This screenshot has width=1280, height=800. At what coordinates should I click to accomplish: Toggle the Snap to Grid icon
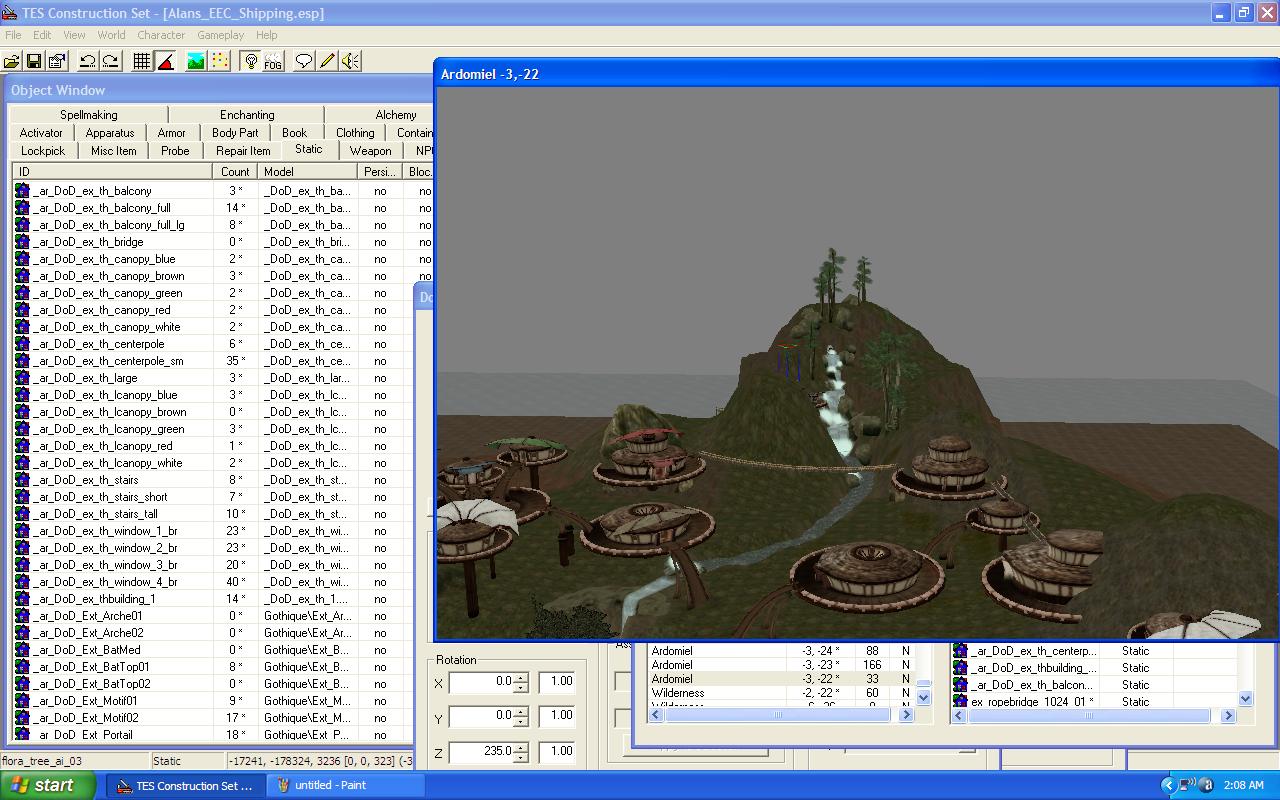click(142, 61)
